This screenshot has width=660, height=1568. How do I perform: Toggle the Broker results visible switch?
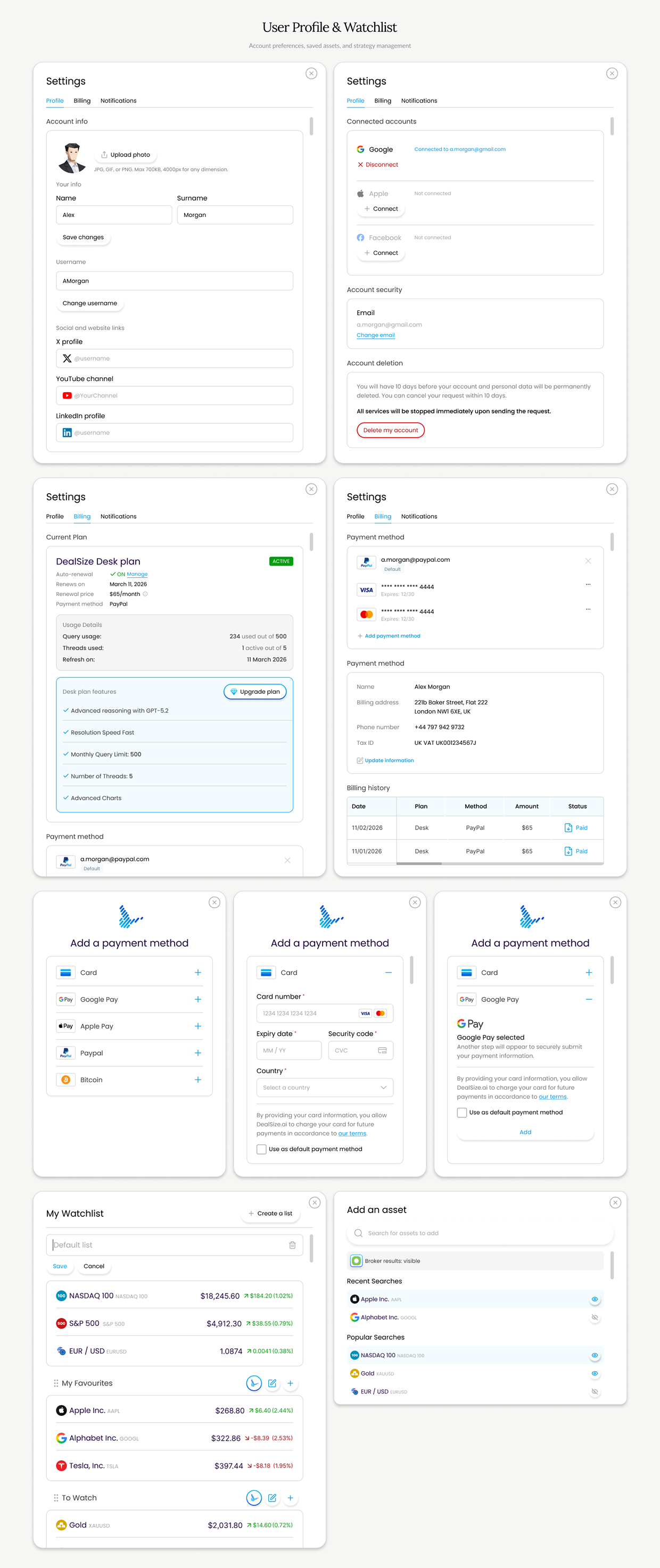357,1260
